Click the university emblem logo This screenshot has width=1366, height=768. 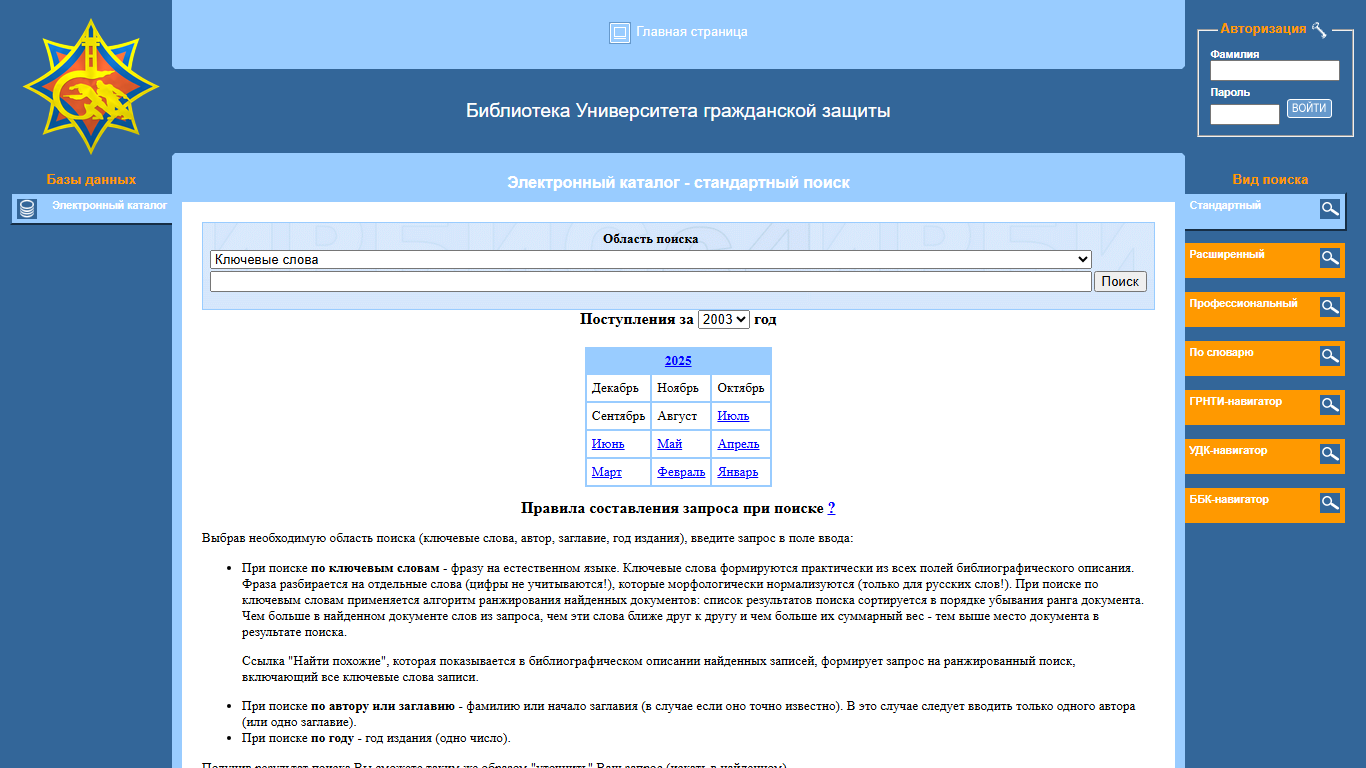(91, 86)
